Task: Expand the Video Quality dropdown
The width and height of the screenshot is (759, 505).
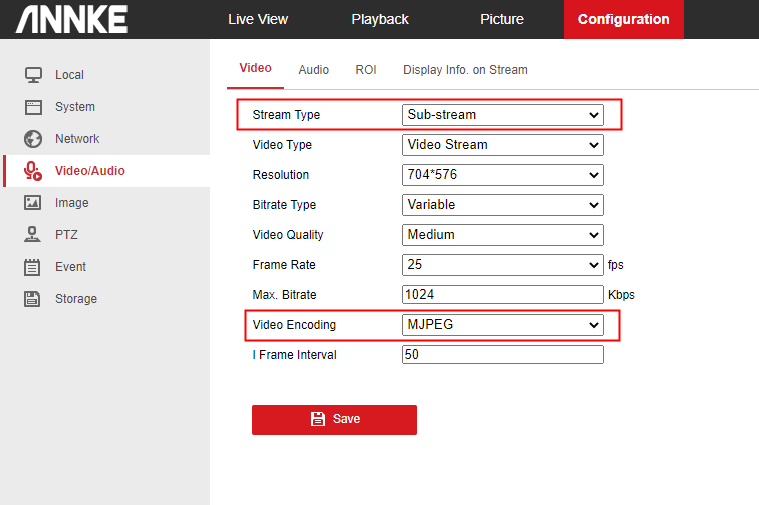Action: (502, 235)
